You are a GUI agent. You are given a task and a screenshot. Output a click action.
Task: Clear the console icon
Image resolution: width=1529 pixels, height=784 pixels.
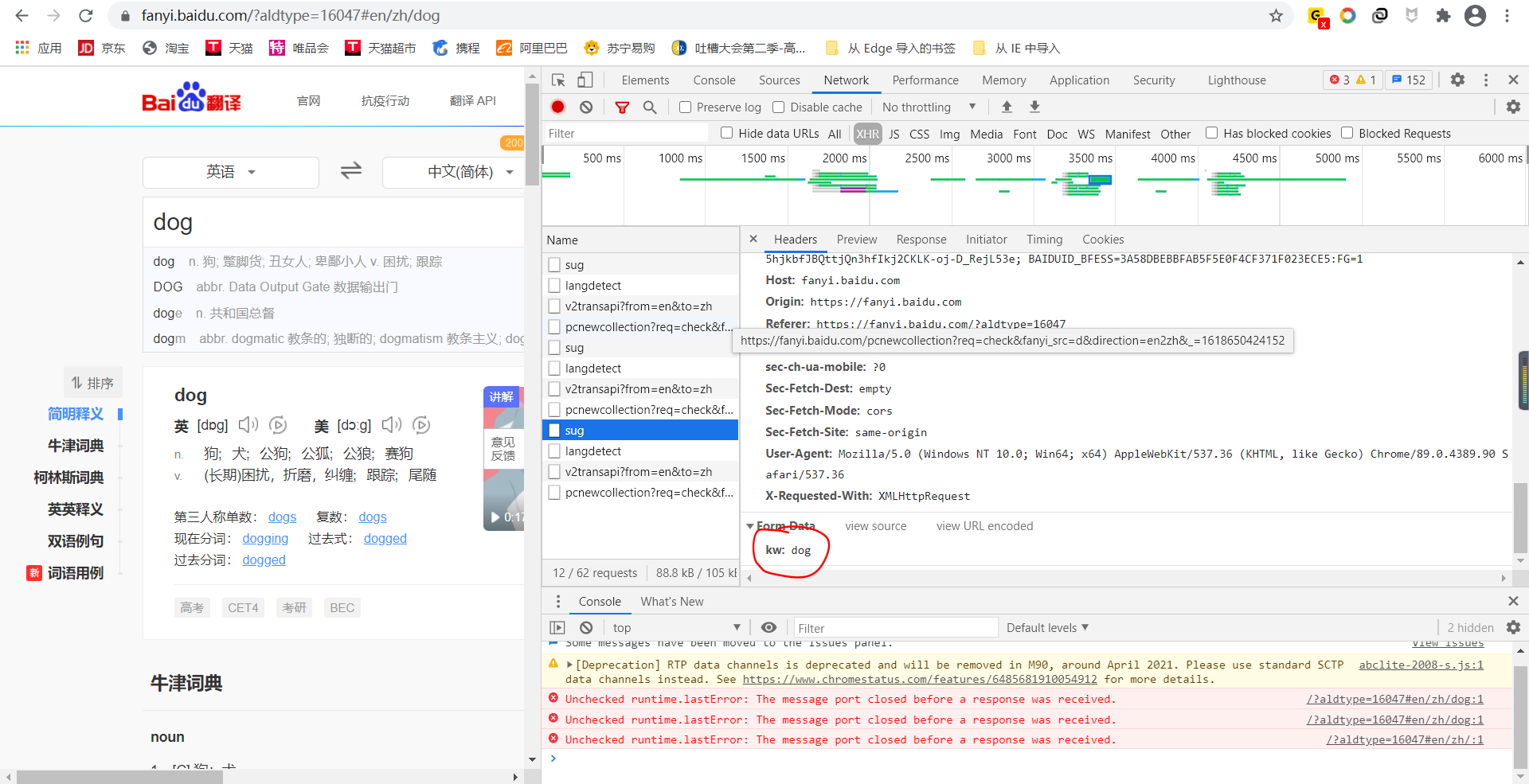tap(586, 627)
